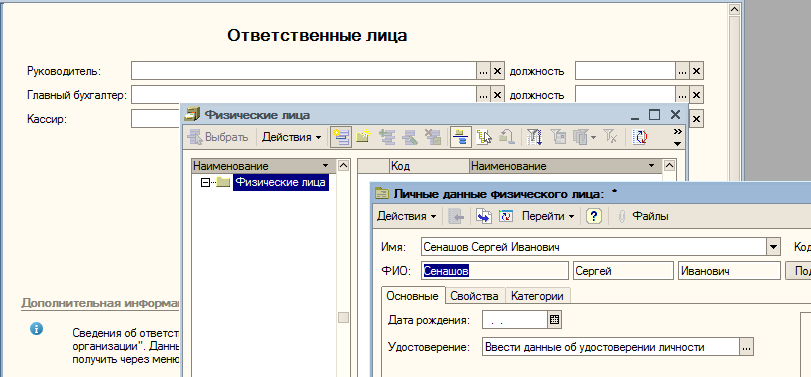Click the Имя field with Сенашов Сергей Иванович
The width and height of the screenshot is (811, 377).
coord(594,247)
